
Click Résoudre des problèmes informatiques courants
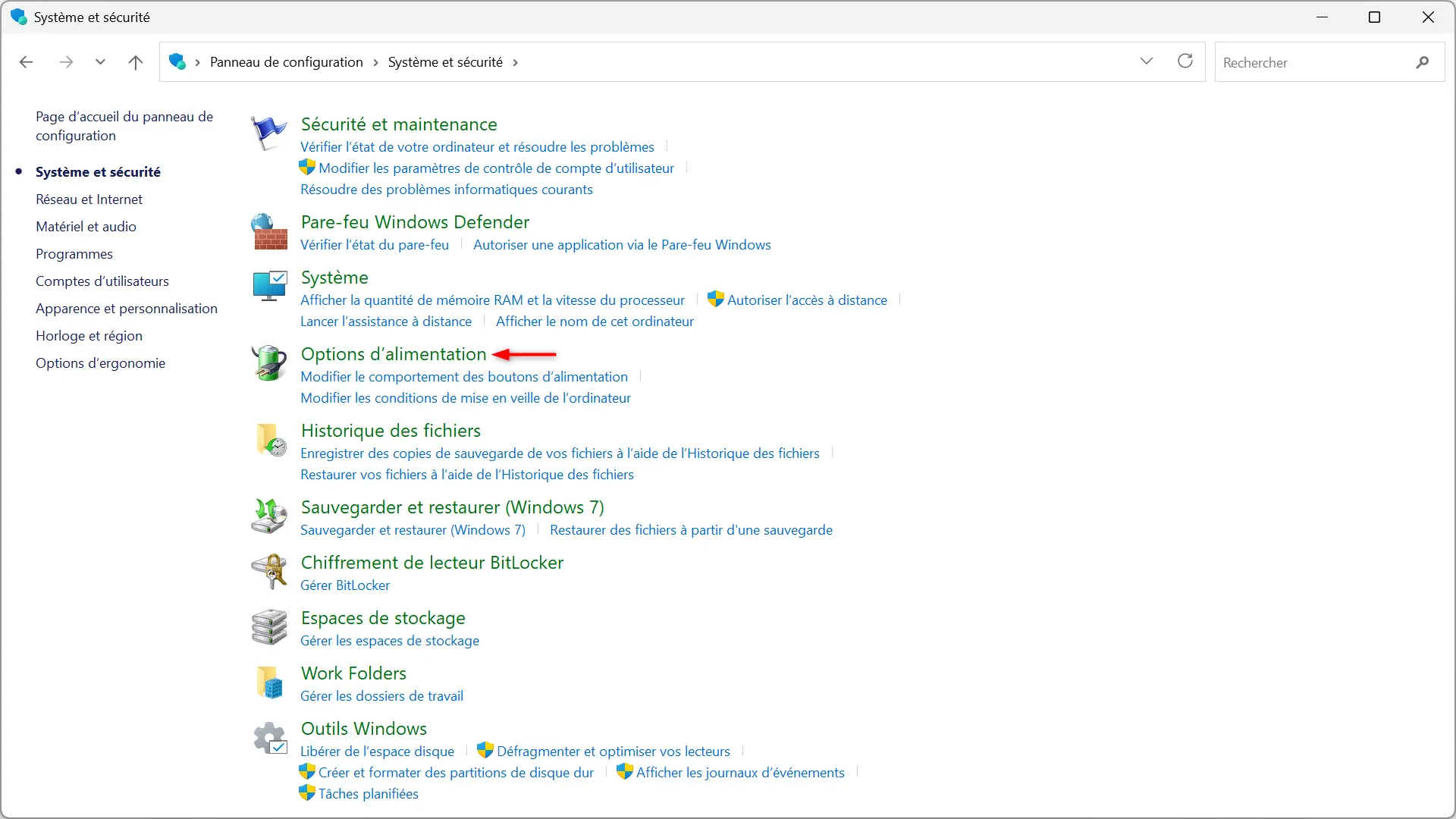pyautogui.click(x=447, y=190)
